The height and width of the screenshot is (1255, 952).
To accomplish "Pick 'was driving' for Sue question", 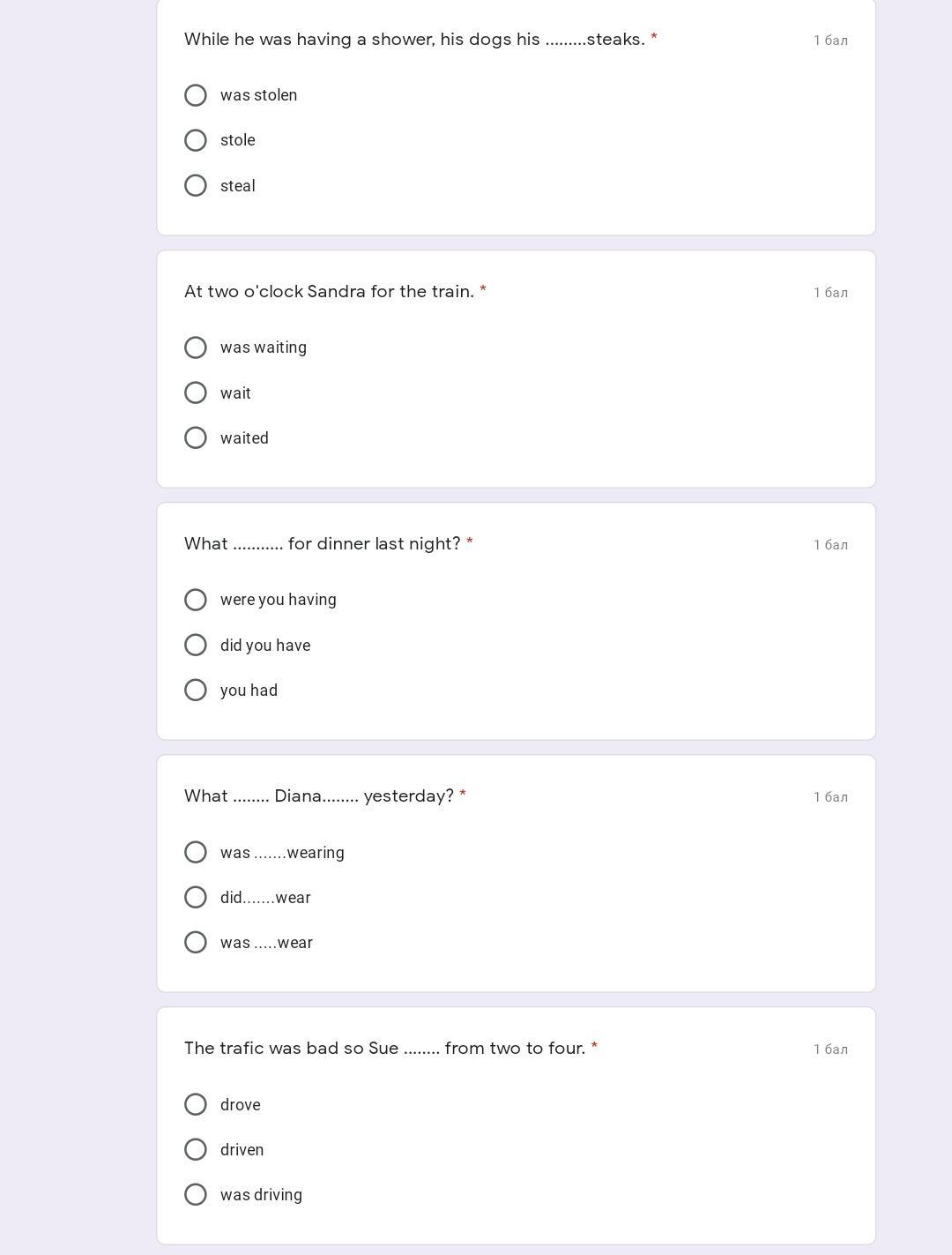I will pos(196,1194).
